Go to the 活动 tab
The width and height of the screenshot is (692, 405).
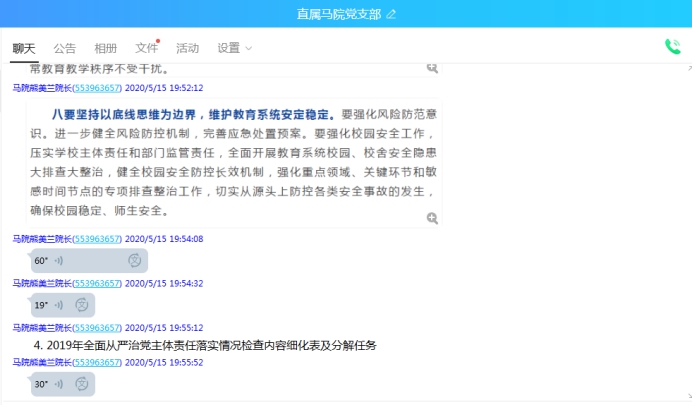(x=187, y=48)
